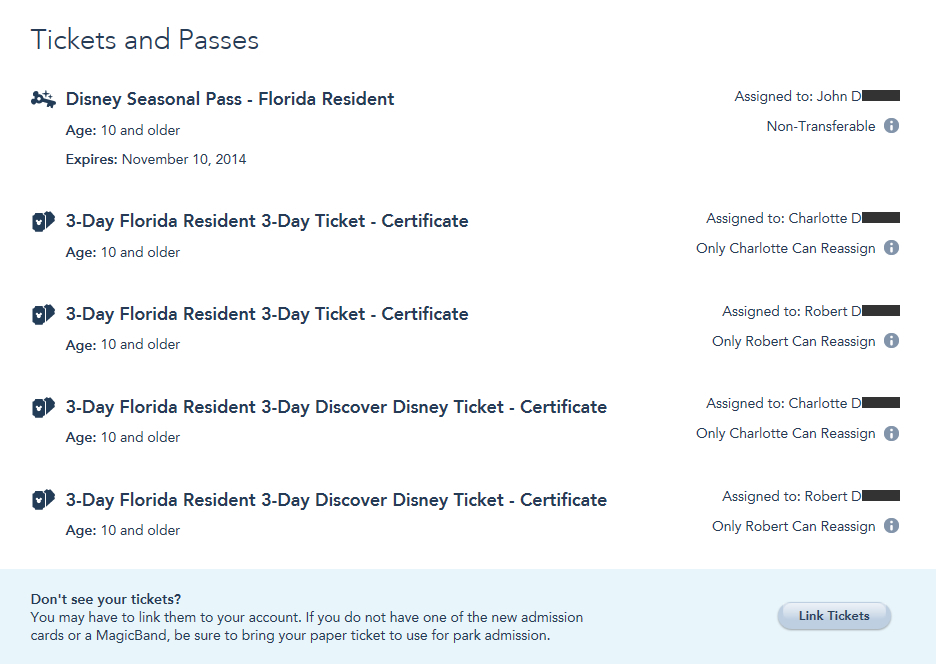Open info icon beside Non-Transferable
This screenshot has height=664, width=936.
(891, 126)
